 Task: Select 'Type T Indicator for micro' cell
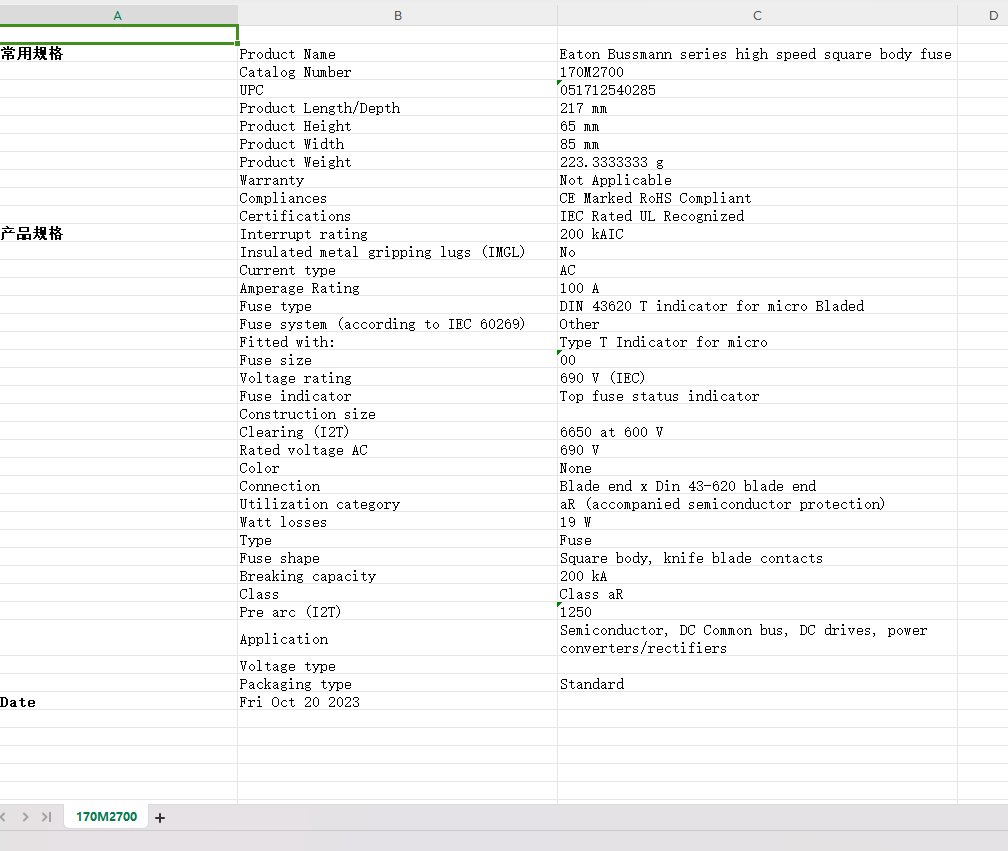tap(757, 341)
